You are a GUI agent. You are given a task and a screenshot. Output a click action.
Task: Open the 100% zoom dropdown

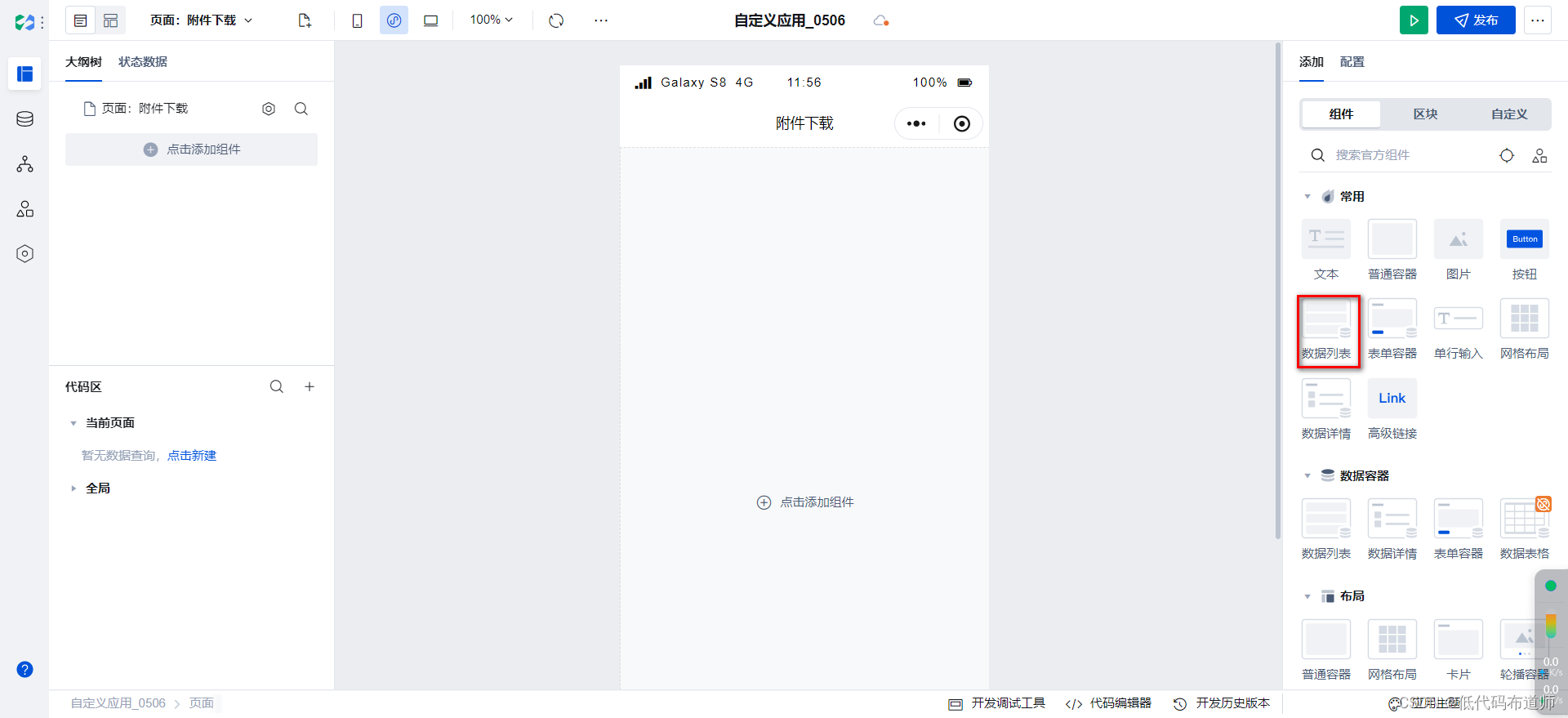coord(492,20)
